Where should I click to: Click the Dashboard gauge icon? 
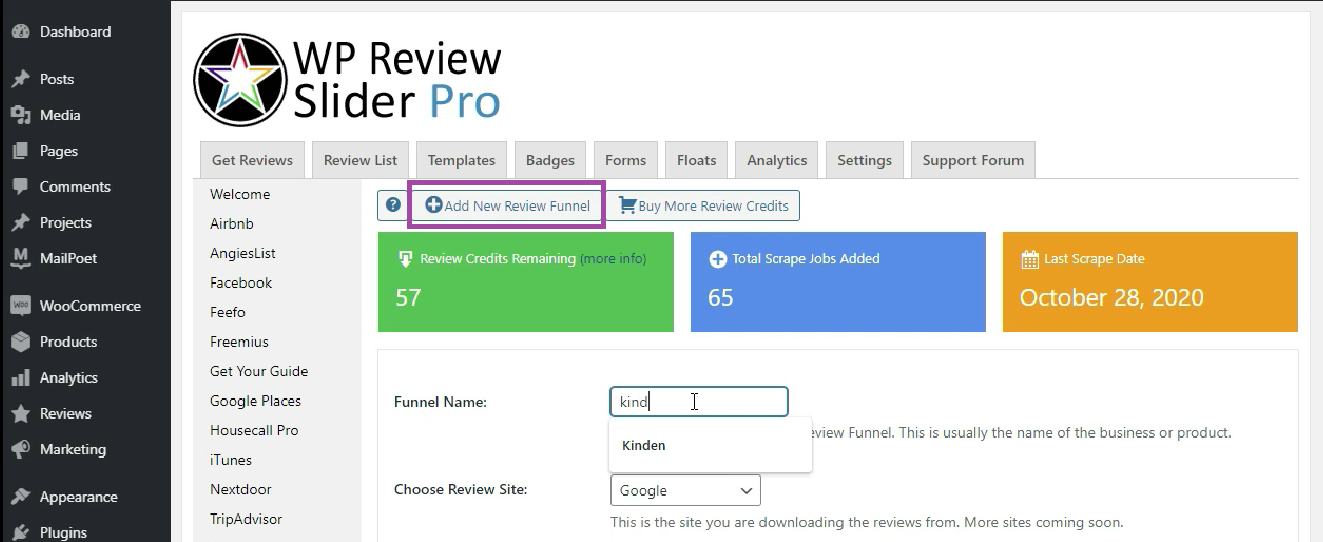pyautogui.click(x=20, y=32)
